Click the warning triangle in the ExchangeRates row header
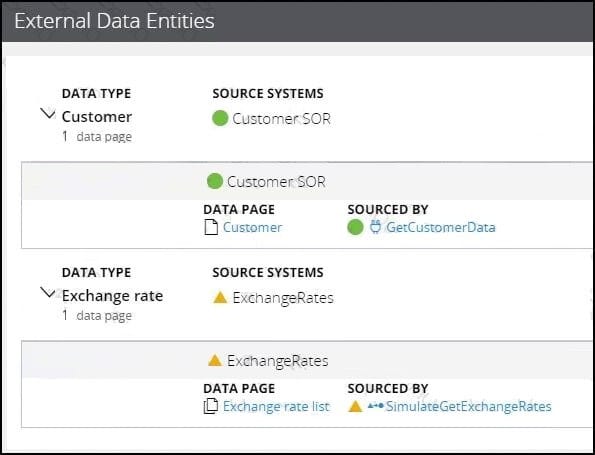This screenshot has width=595, height=455. pos(215,360)
